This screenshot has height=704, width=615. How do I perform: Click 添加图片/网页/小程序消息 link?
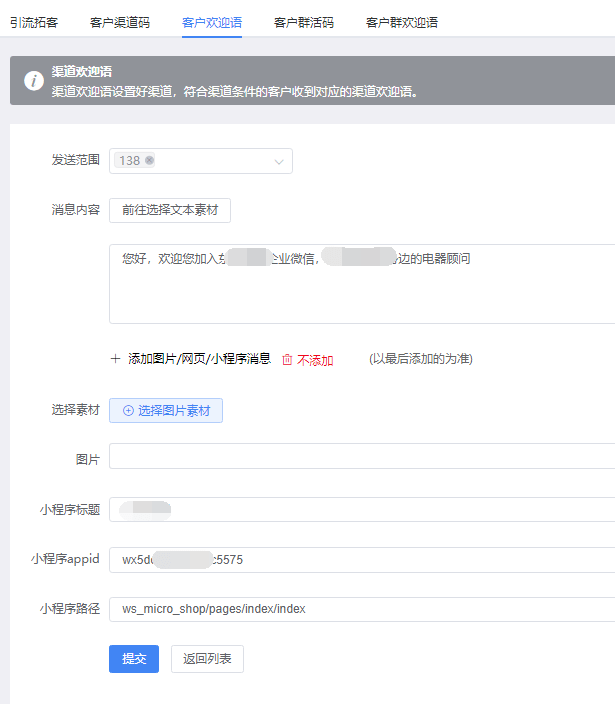click(x=199, y=358)
